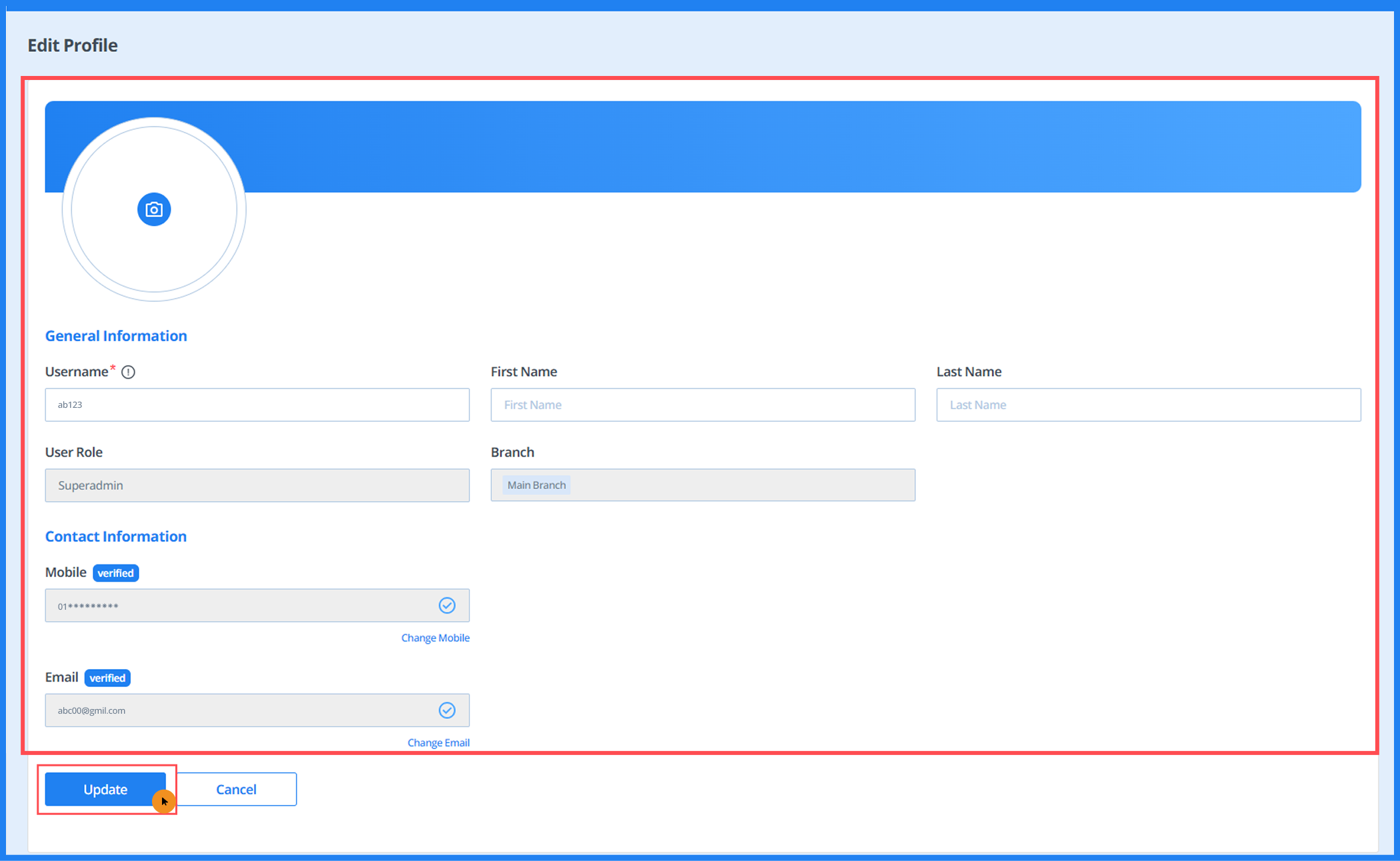
Task: Click the checkmark icon in the Mobile field
Action: tap(447, 605)
